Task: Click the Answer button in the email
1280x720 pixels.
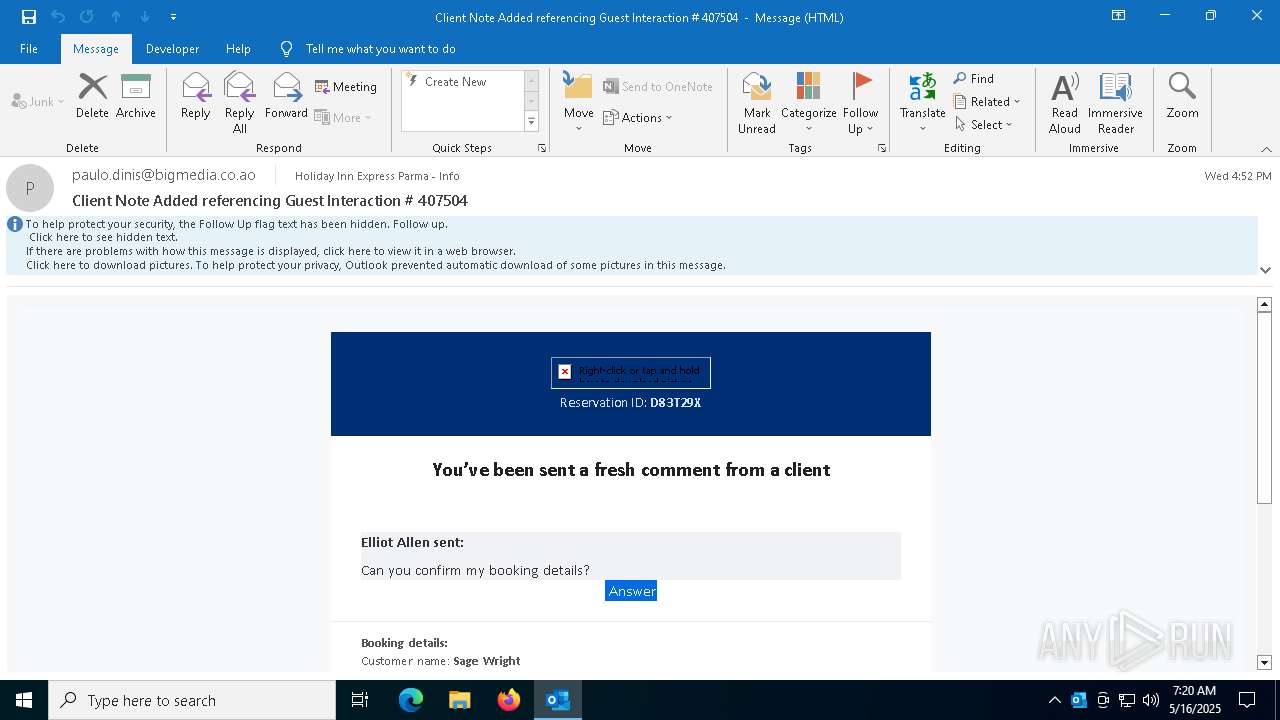Action: 631,591
